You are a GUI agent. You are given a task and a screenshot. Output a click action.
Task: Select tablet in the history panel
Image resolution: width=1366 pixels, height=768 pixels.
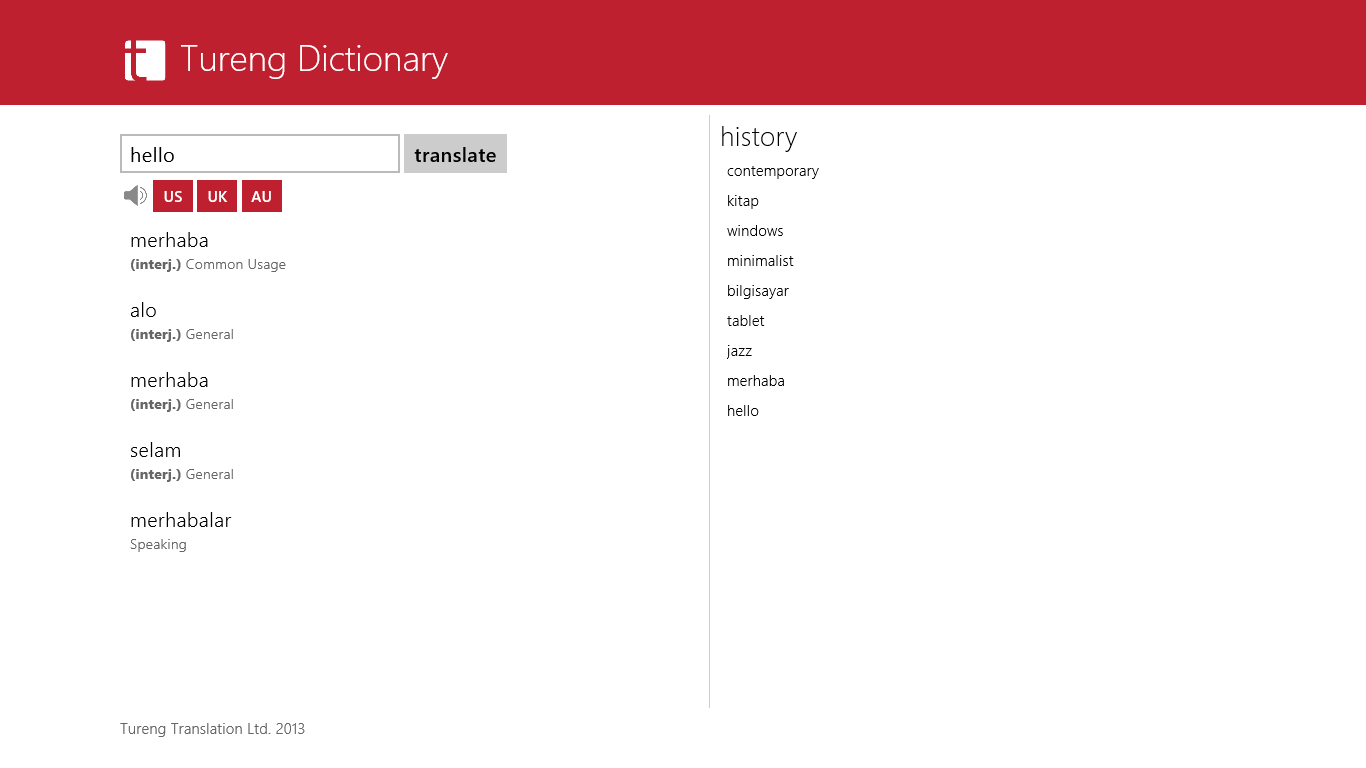point(745,321)
